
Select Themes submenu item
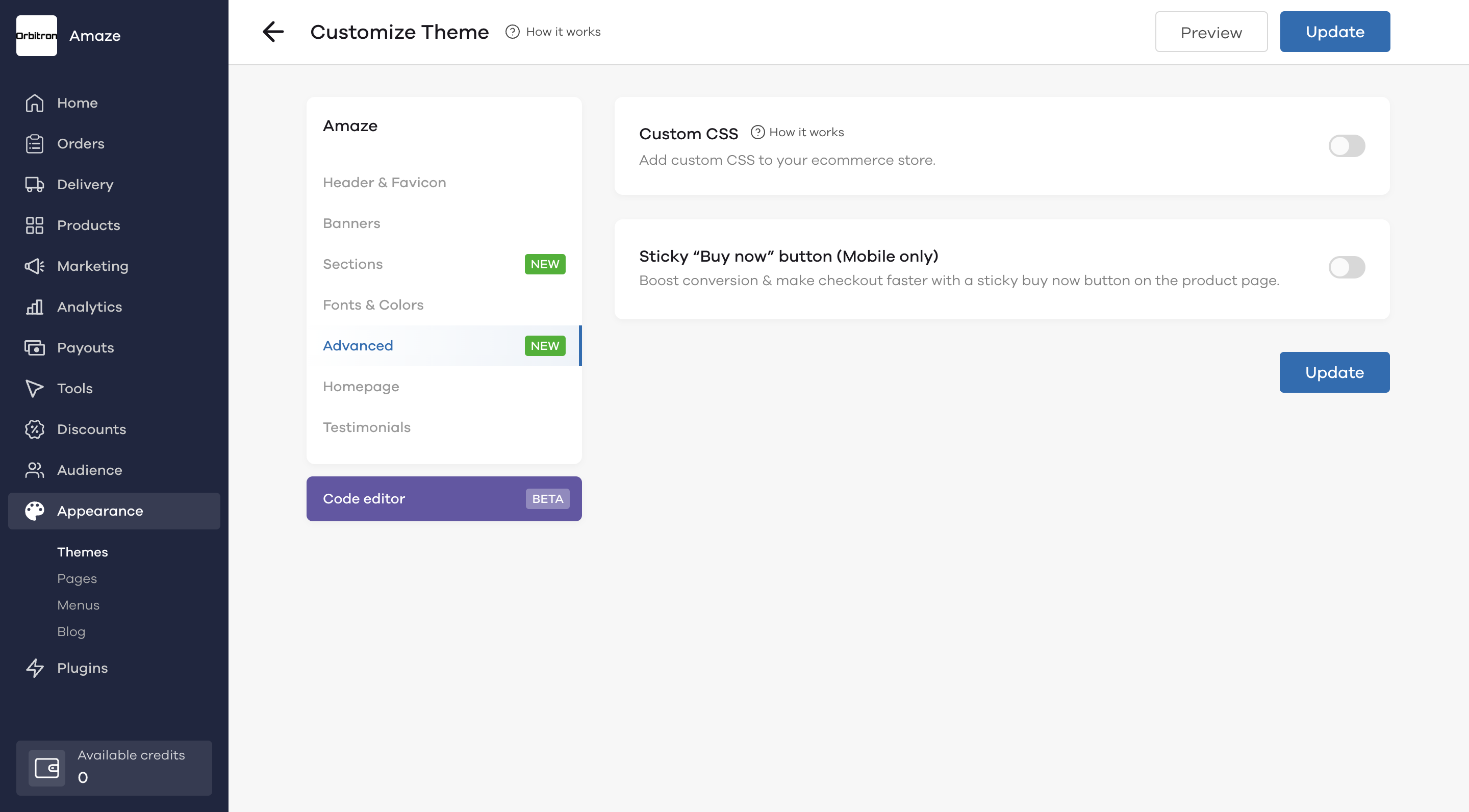click(x=83, y=552)
